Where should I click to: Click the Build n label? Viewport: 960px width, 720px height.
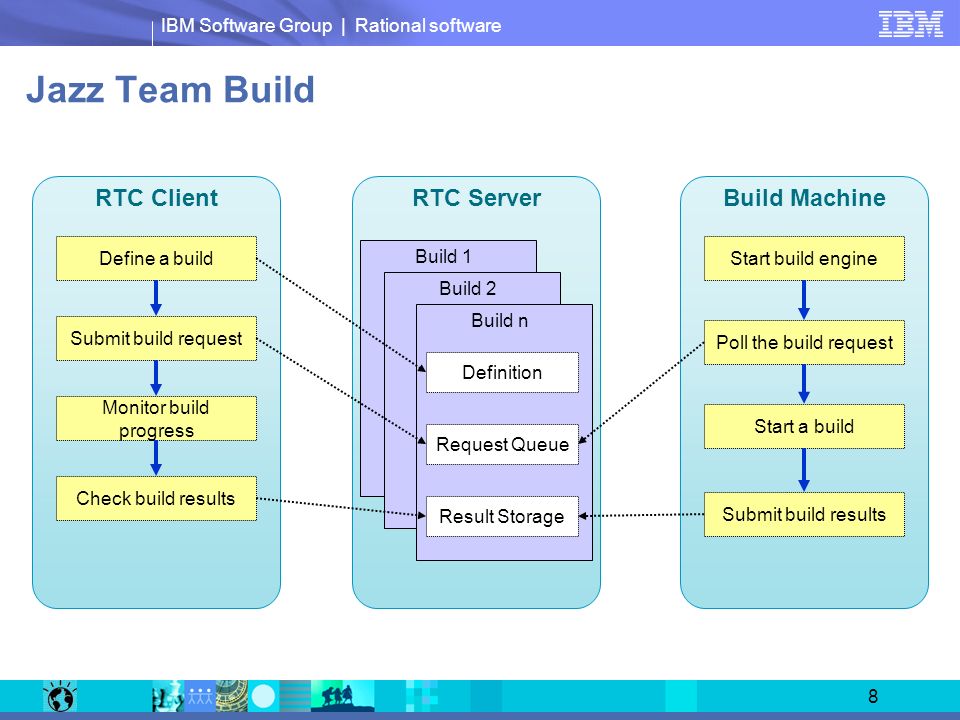coord(500,320)
